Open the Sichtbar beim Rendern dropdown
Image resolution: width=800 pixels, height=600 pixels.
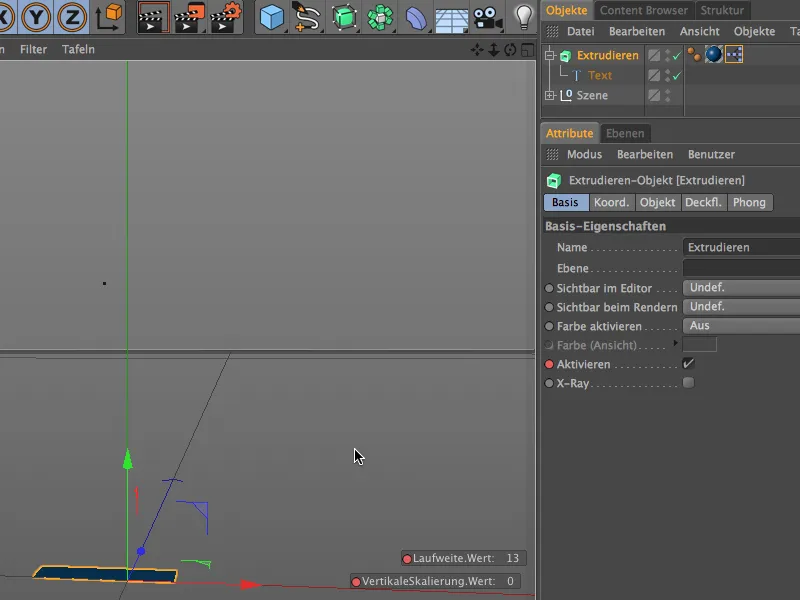click(741, 307)
